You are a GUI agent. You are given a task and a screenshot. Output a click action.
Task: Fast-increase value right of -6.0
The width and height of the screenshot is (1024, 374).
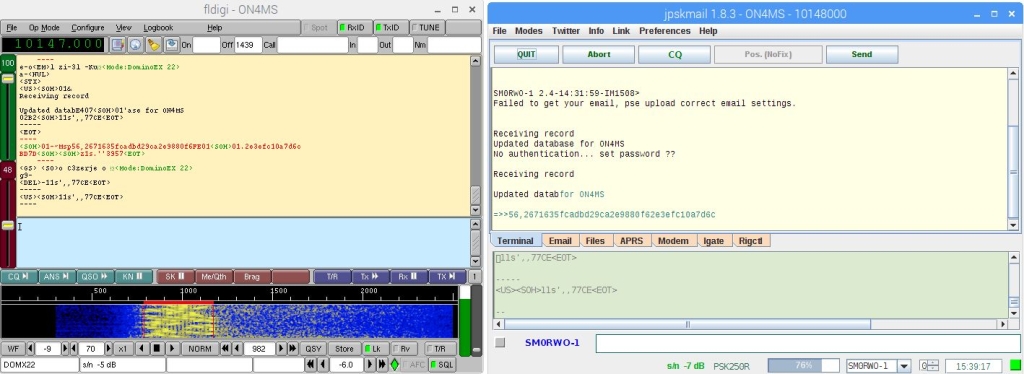(x=382, y=365)
